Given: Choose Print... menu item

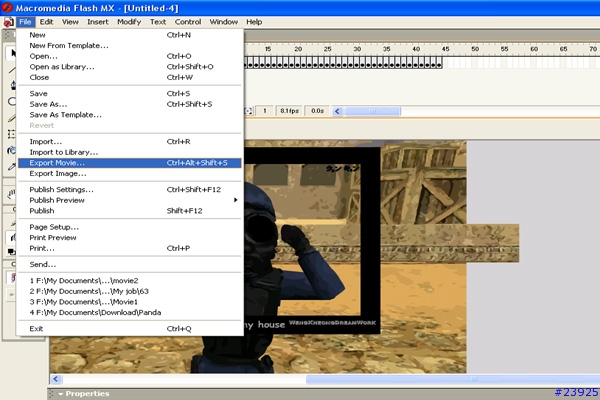Looking at the screenshot, I should (130, 248).
